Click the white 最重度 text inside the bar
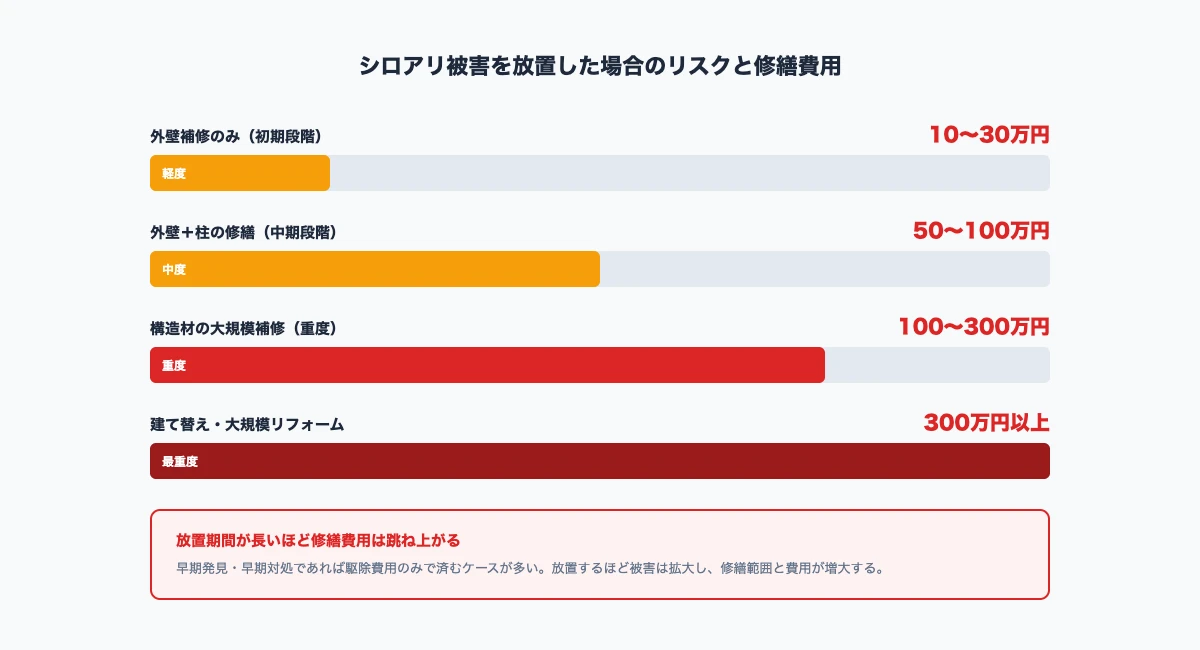The image size is (1200, 650). (x=180, y=462)
